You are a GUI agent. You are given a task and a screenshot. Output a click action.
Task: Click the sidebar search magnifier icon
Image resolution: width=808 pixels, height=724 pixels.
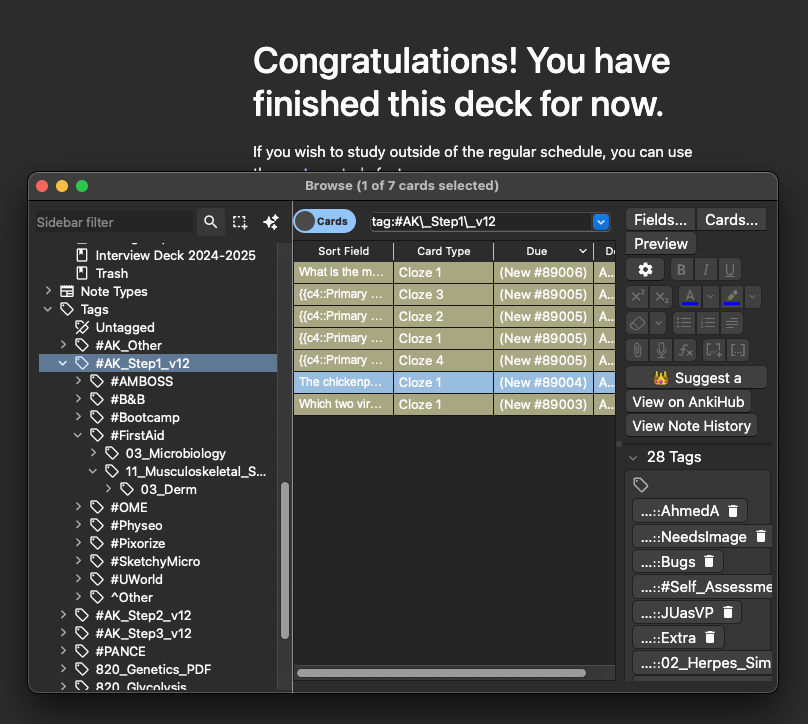210,222
